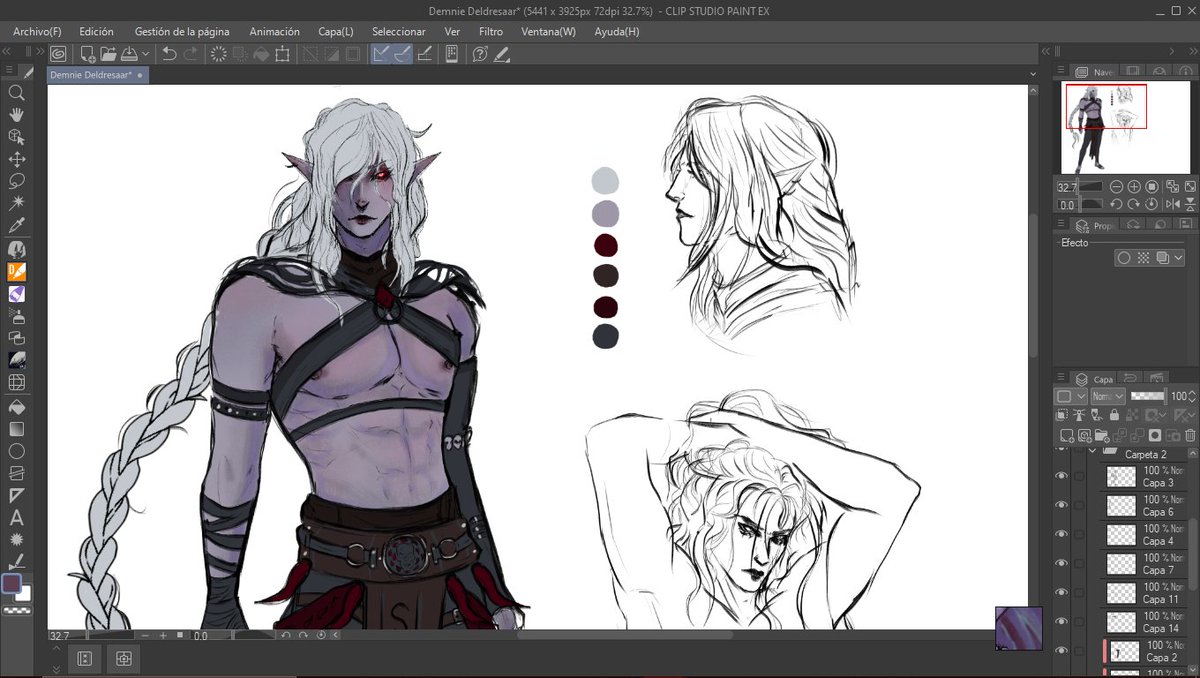Hide layer Capa 11
The image size is (1200, 678).
(1062, 593)
